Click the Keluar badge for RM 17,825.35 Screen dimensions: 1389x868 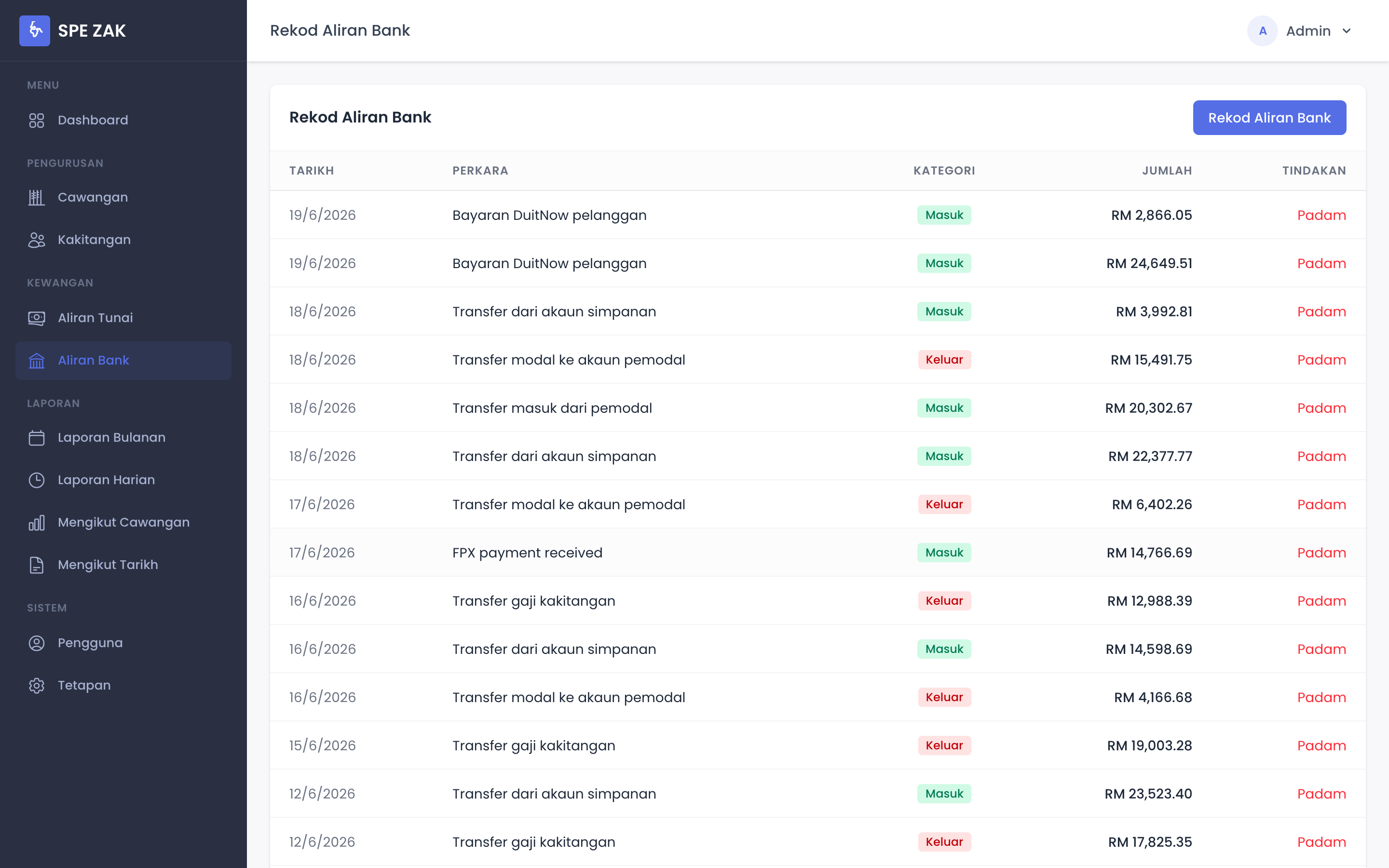[944, 842]
